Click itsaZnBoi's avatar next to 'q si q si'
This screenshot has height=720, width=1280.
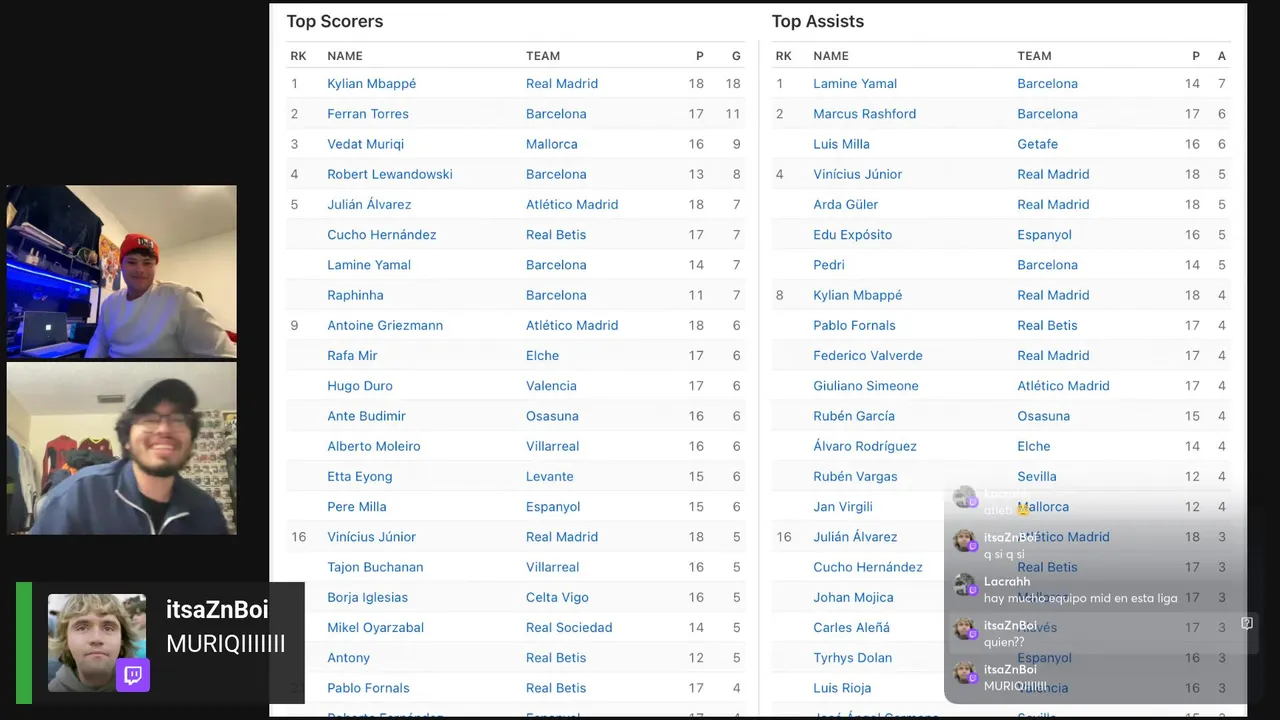coord(965,541)
